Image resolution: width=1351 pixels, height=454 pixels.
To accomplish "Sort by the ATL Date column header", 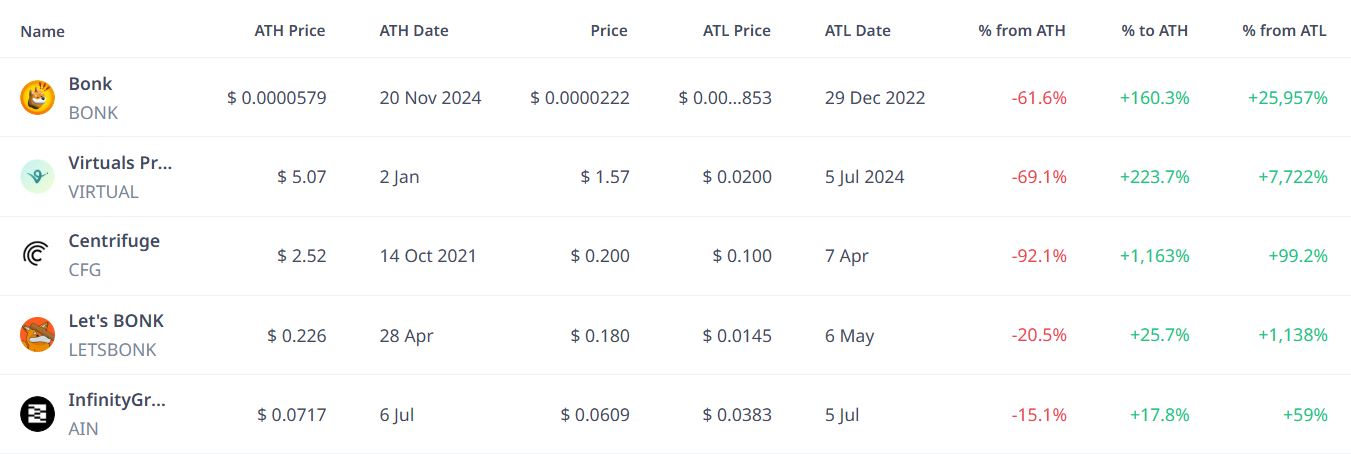I will [x=857, y=31].
